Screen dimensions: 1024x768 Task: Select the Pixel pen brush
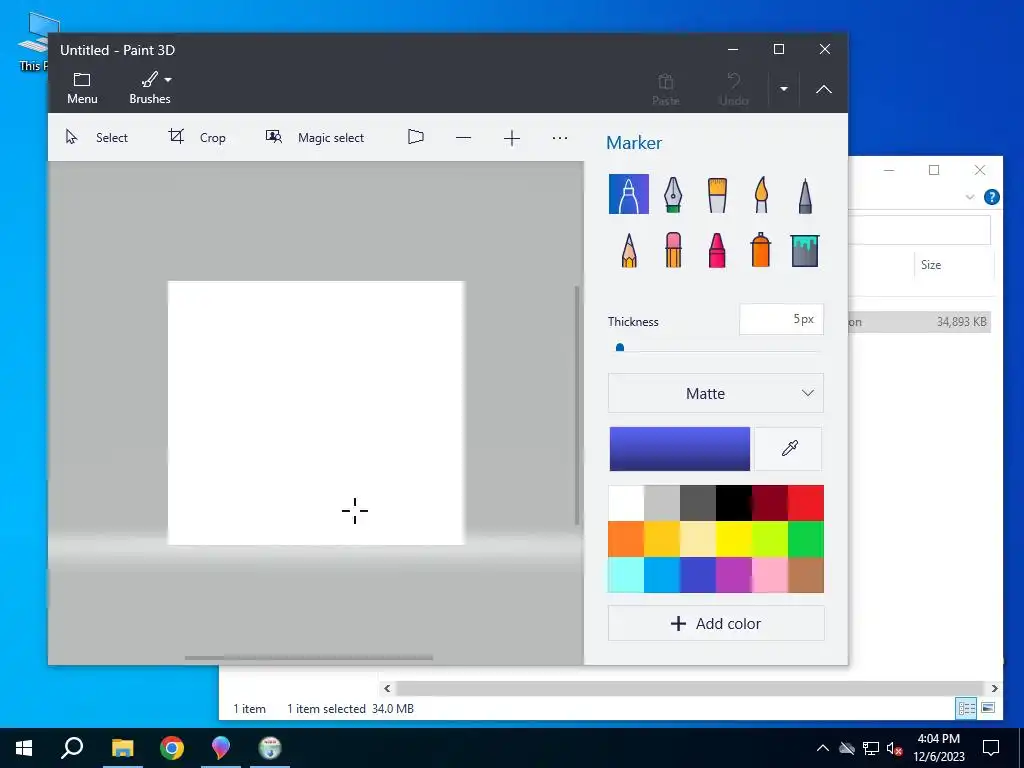(x=805, y=194)
